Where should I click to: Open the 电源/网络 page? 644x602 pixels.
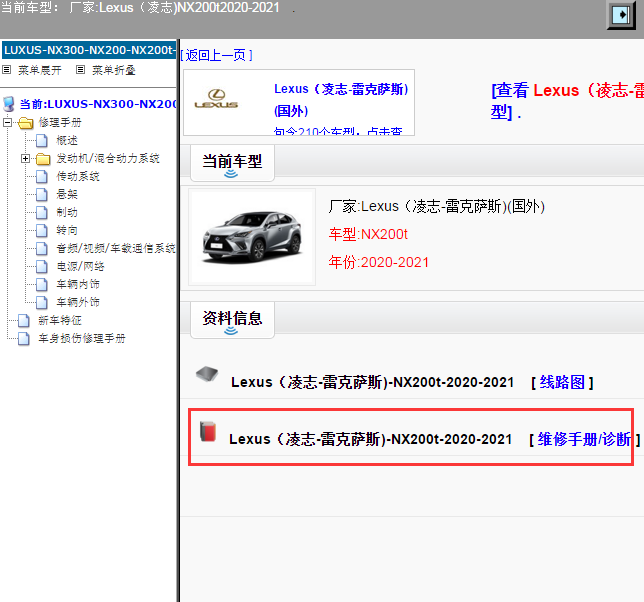pyautogui.click(x=80, y=266)
